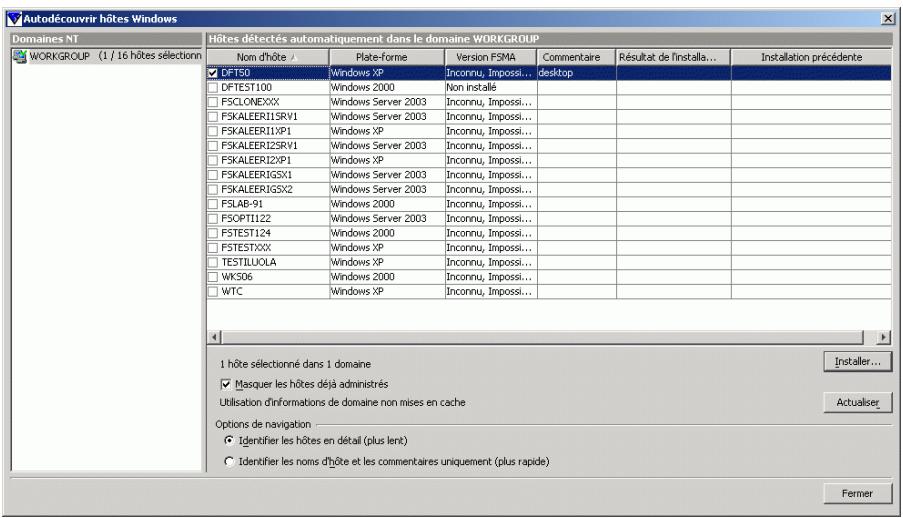Click '1 hôte sélectionné dans 1 domaine' status text
Viewport: 903px width, 518px height.
pyautogui.click(x=295, y=364)
